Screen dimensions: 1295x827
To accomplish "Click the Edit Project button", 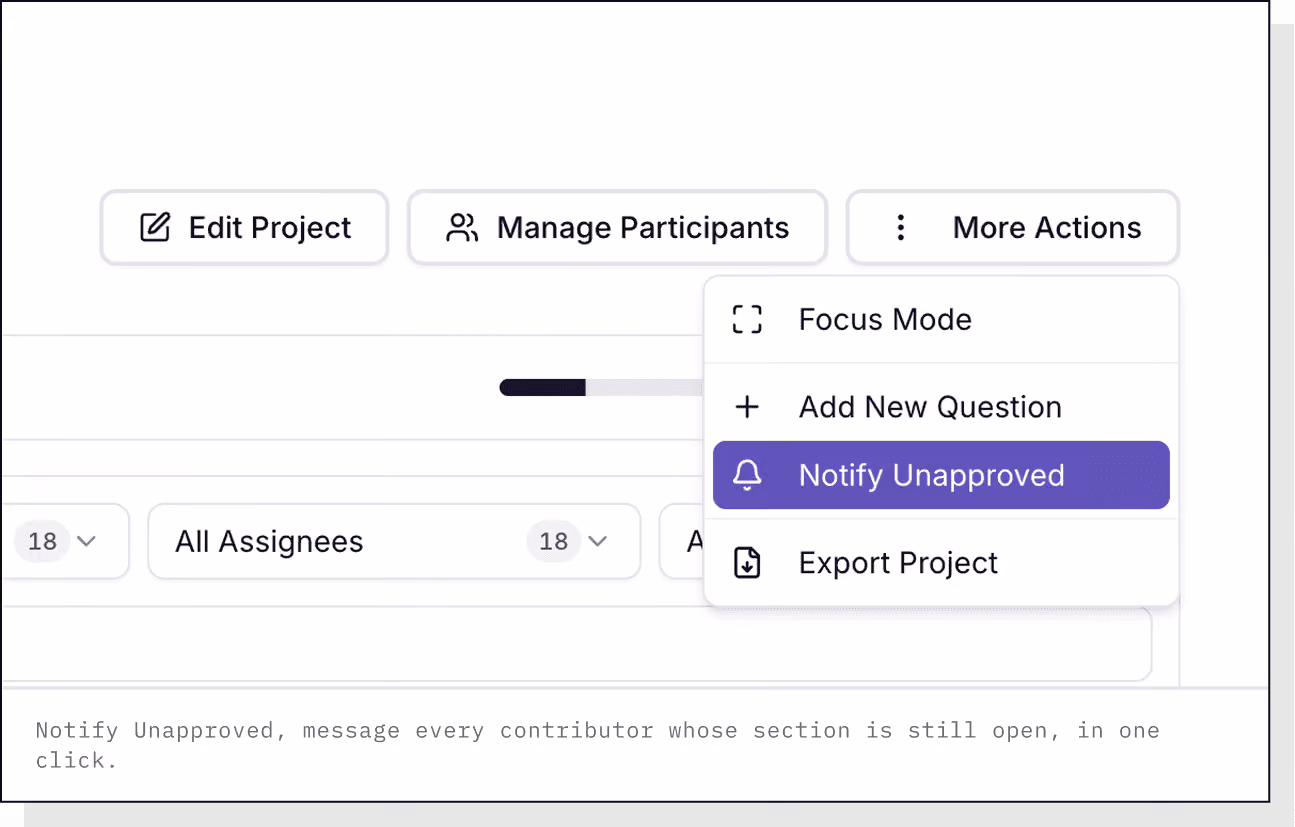I will coord(245,228).
